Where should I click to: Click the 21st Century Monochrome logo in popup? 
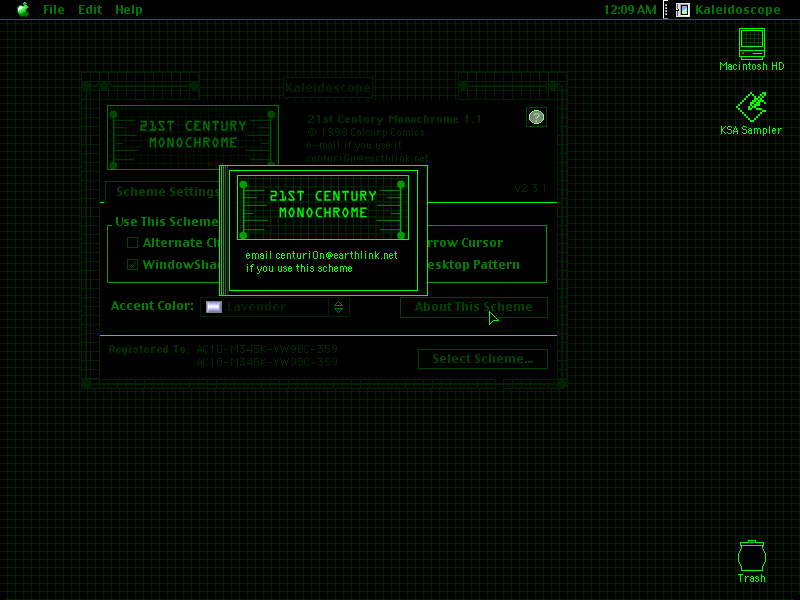click(323, 207)
